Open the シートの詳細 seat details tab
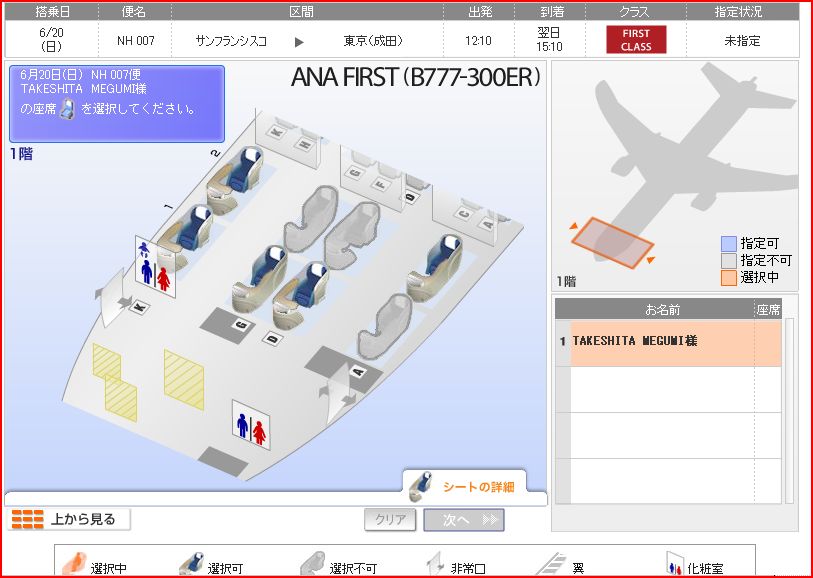813x578 pixels. click(465, 487)
